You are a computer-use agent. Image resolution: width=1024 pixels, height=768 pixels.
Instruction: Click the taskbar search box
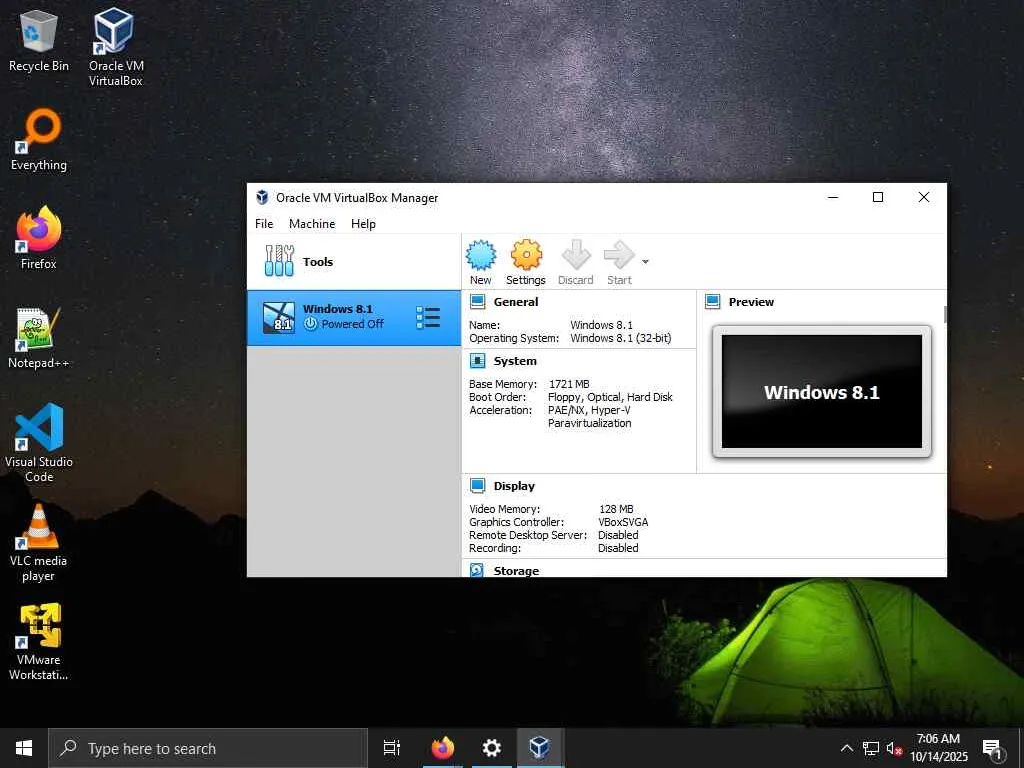click(x=208, y=748)
